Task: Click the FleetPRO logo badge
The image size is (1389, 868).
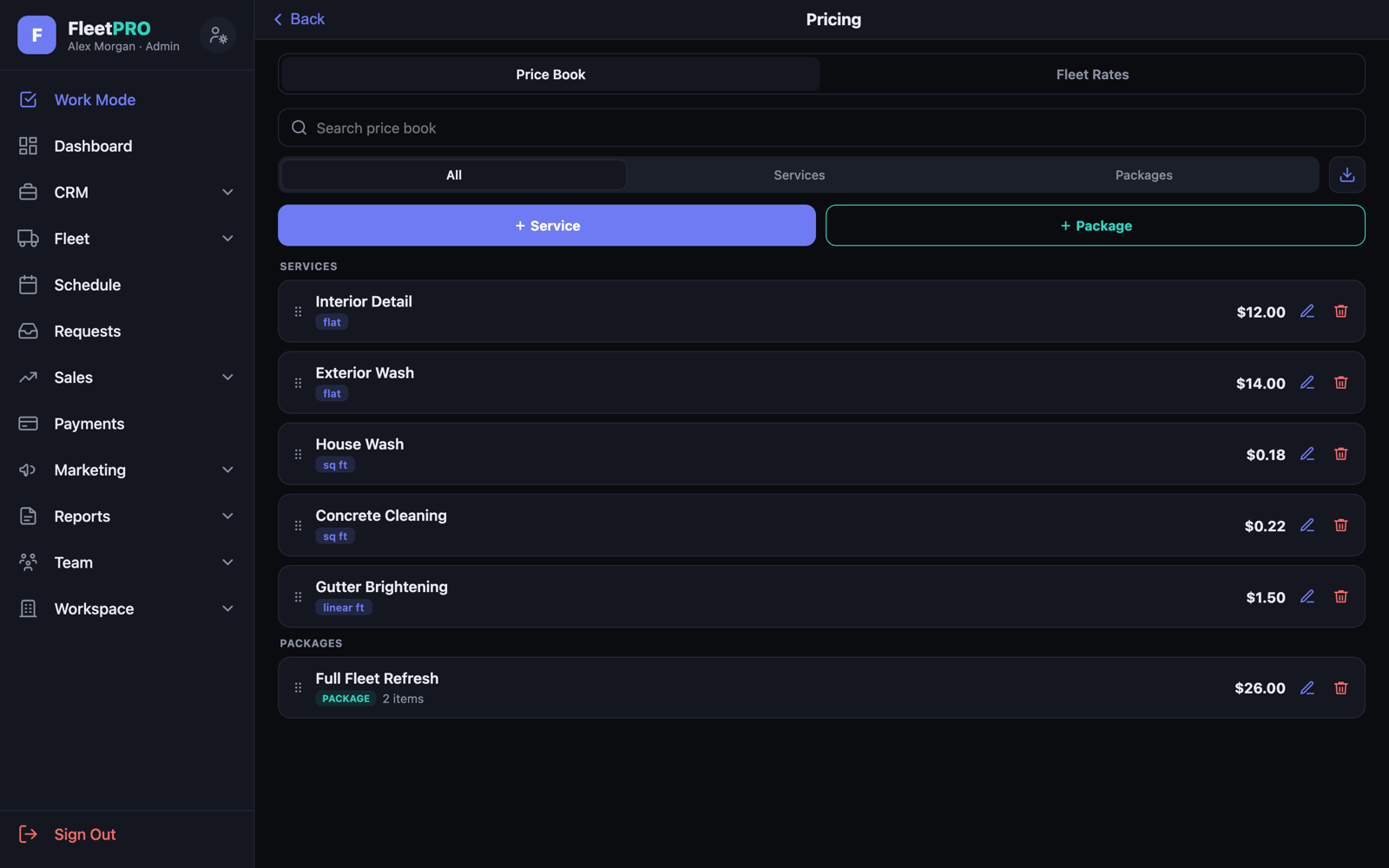Action: pyautogui.click(x=36, y=35)
